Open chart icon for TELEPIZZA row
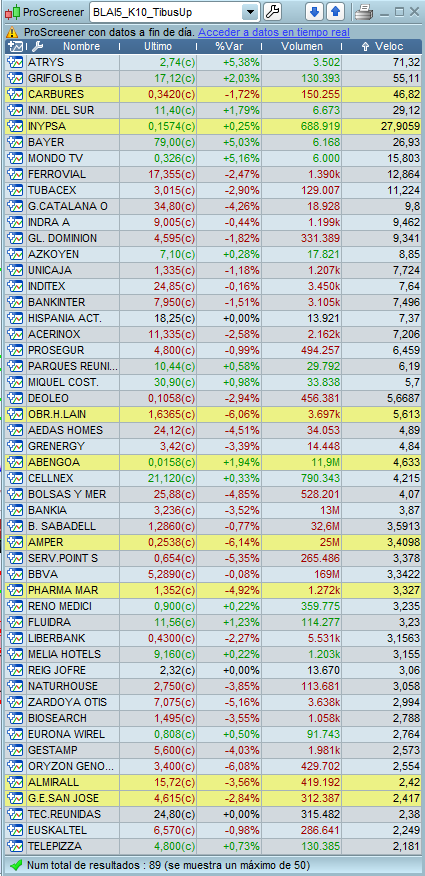Image resolution: width=425 pixels, height=876 pixels. pyautogui.click(x=14, y=846)
